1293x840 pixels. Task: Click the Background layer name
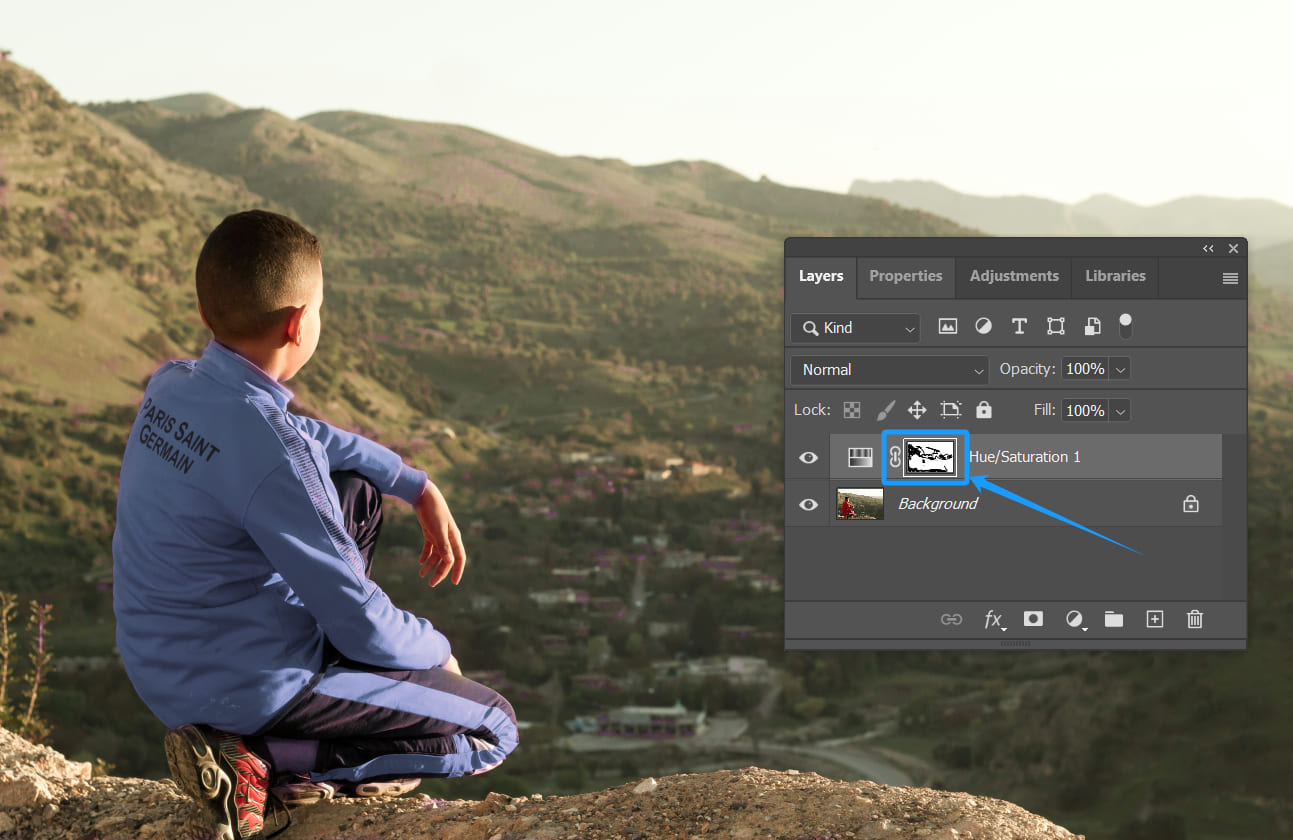(938, 504)
